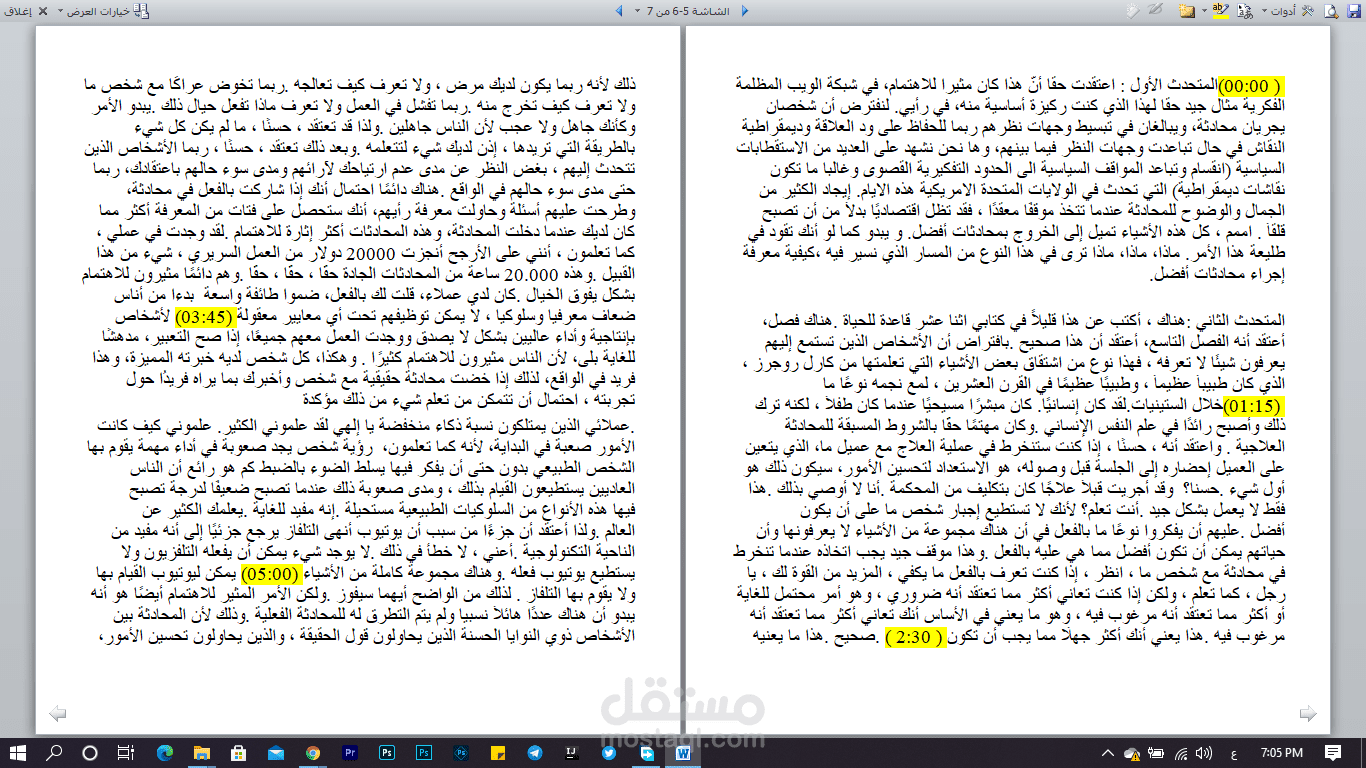Open Print Preview from the reading toolbar
This screenshot has height=768, width=1366.
tap(1330, 11)
